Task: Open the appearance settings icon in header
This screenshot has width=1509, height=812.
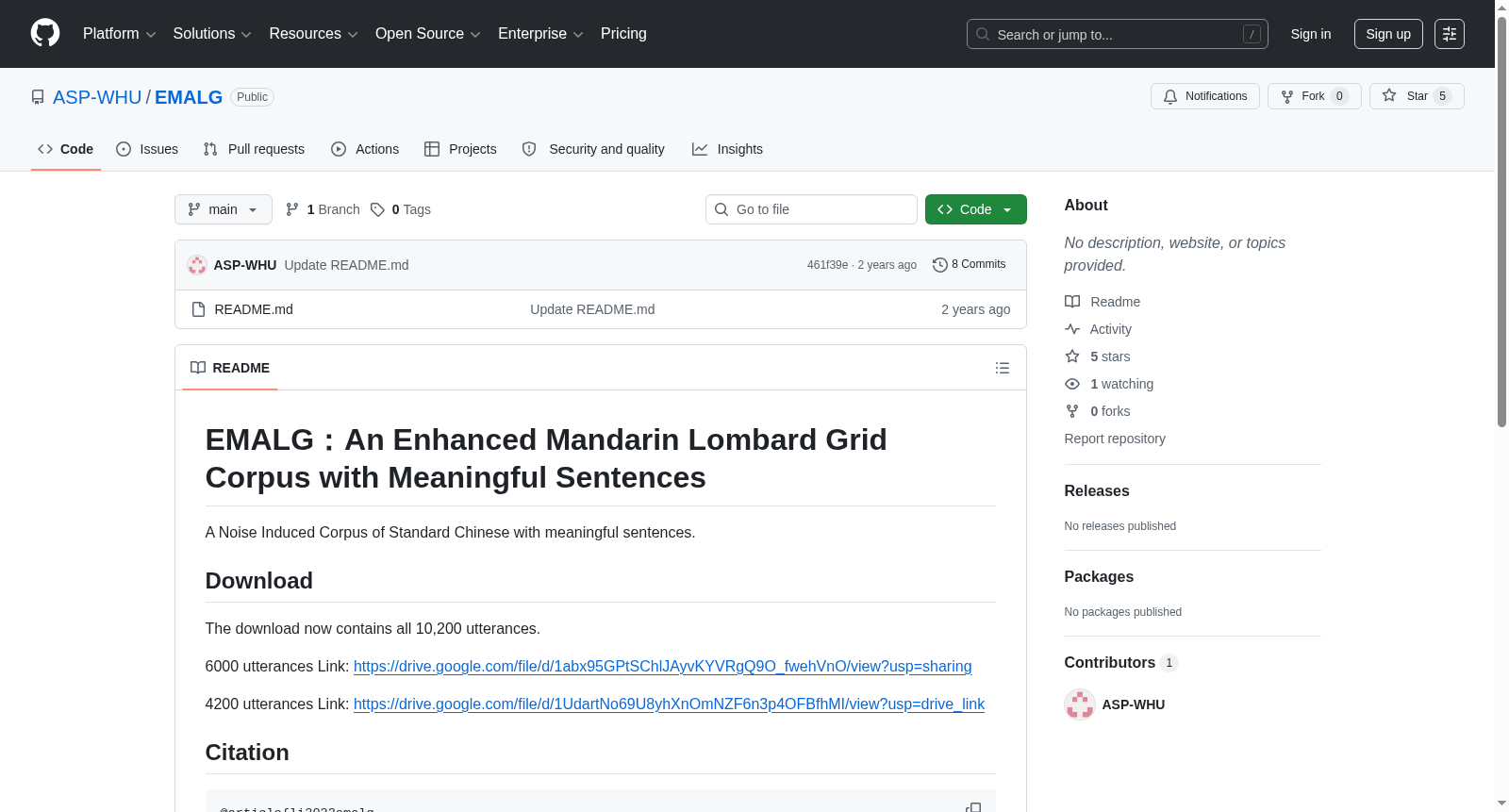Action: 1450,34
